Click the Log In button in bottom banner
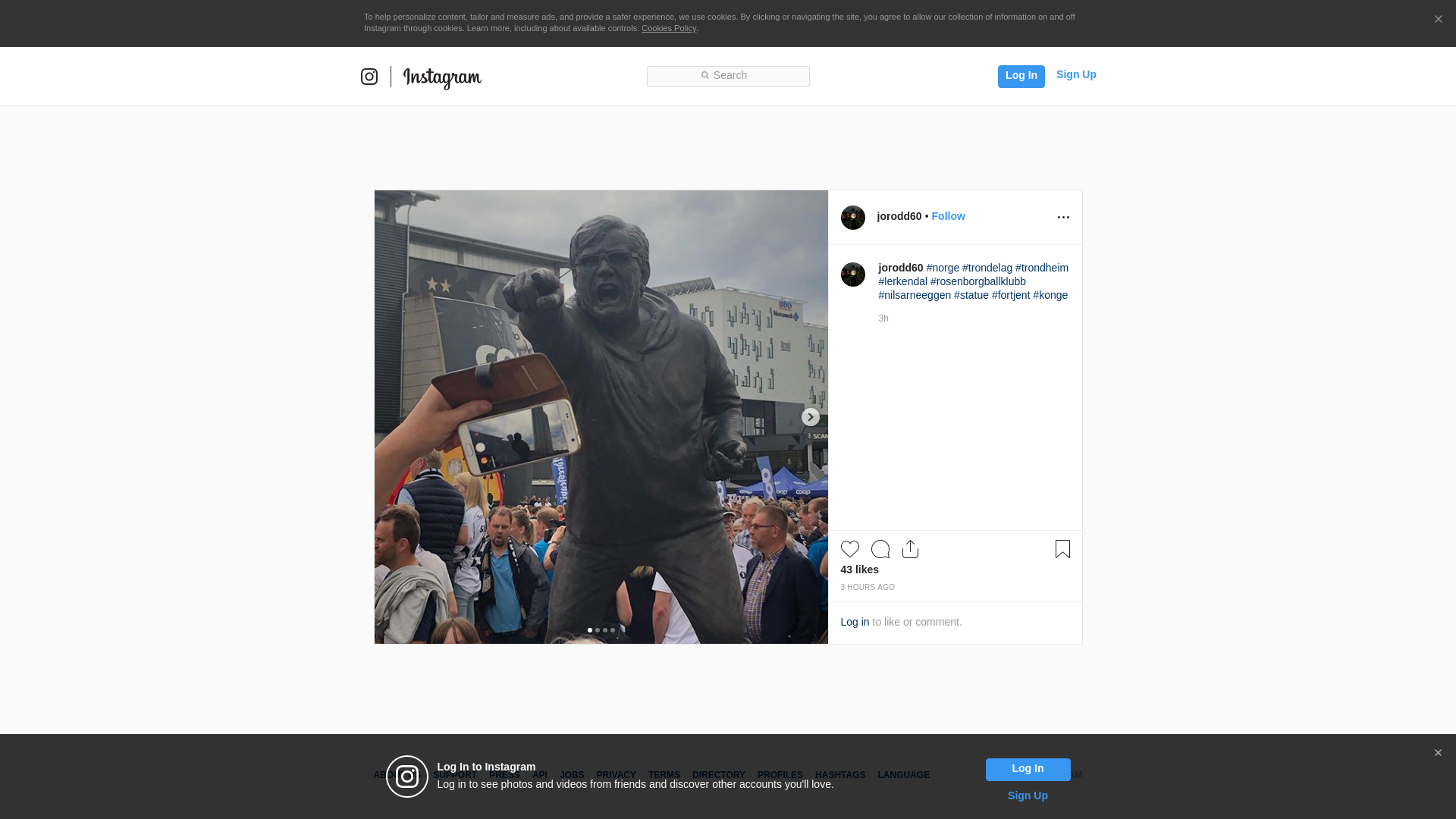Screen dimensions: 1456x819 click(1028, 770)
